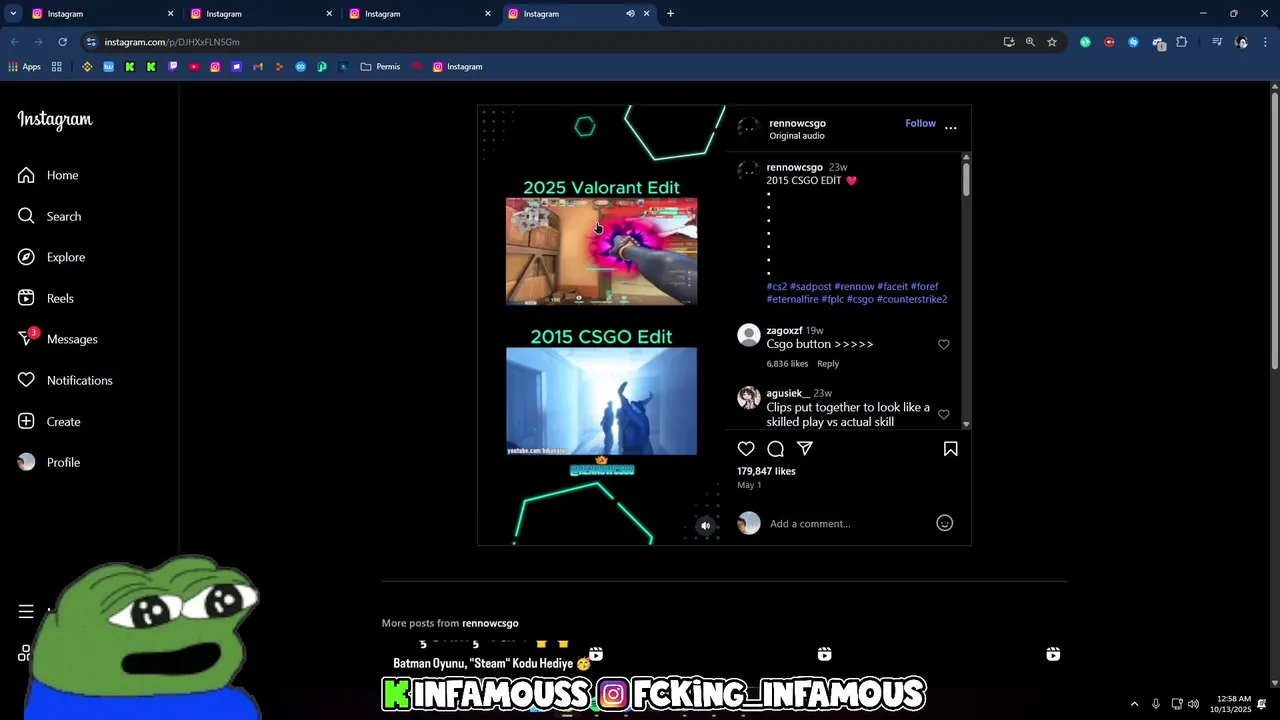The image size is (1280, 720).
Task: Click the comments panel scrollbar
Action: (x=966, y=178)
